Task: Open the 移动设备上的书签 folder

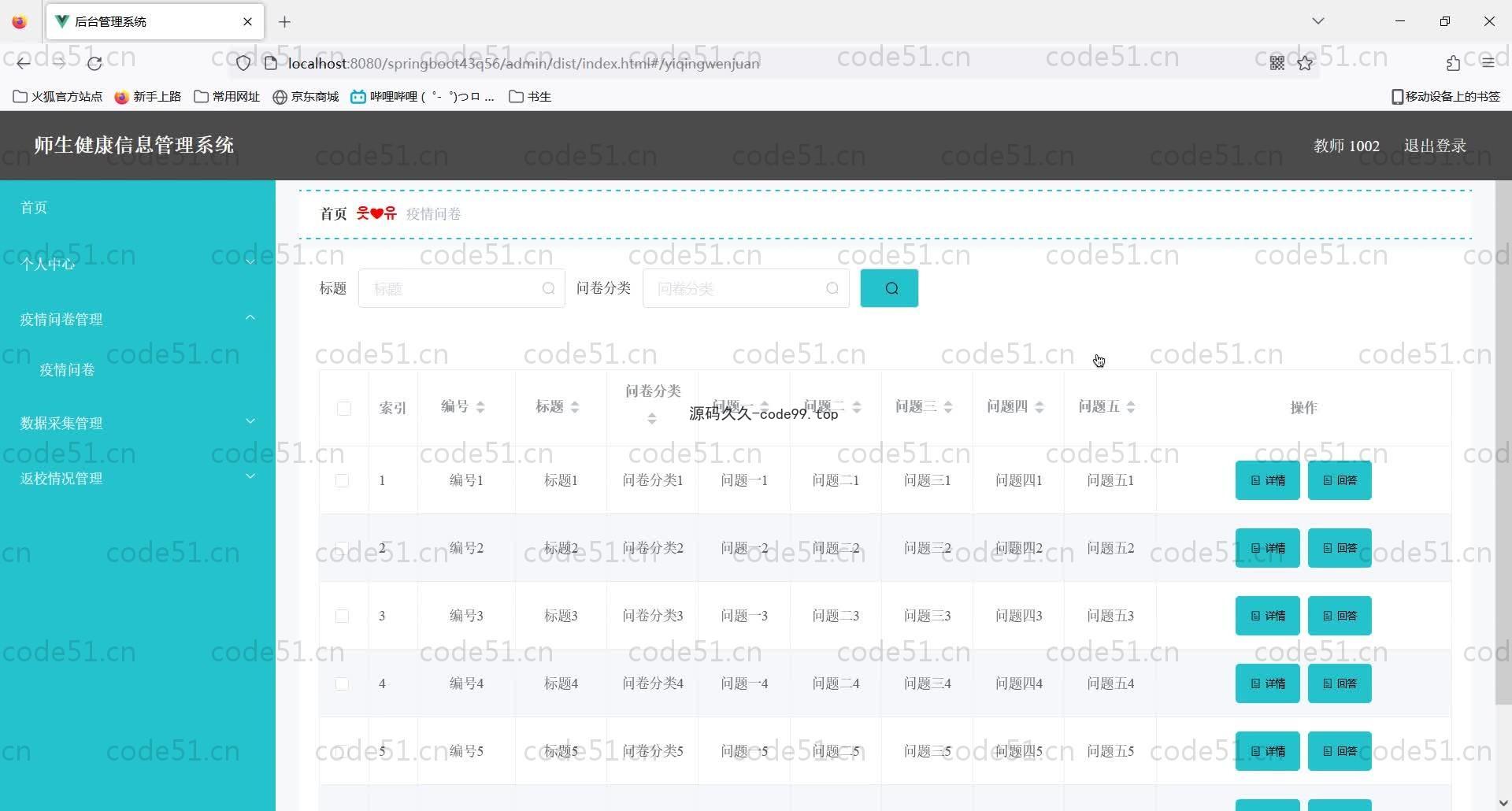Action: pyautogui.click(x=1446, y=97)
